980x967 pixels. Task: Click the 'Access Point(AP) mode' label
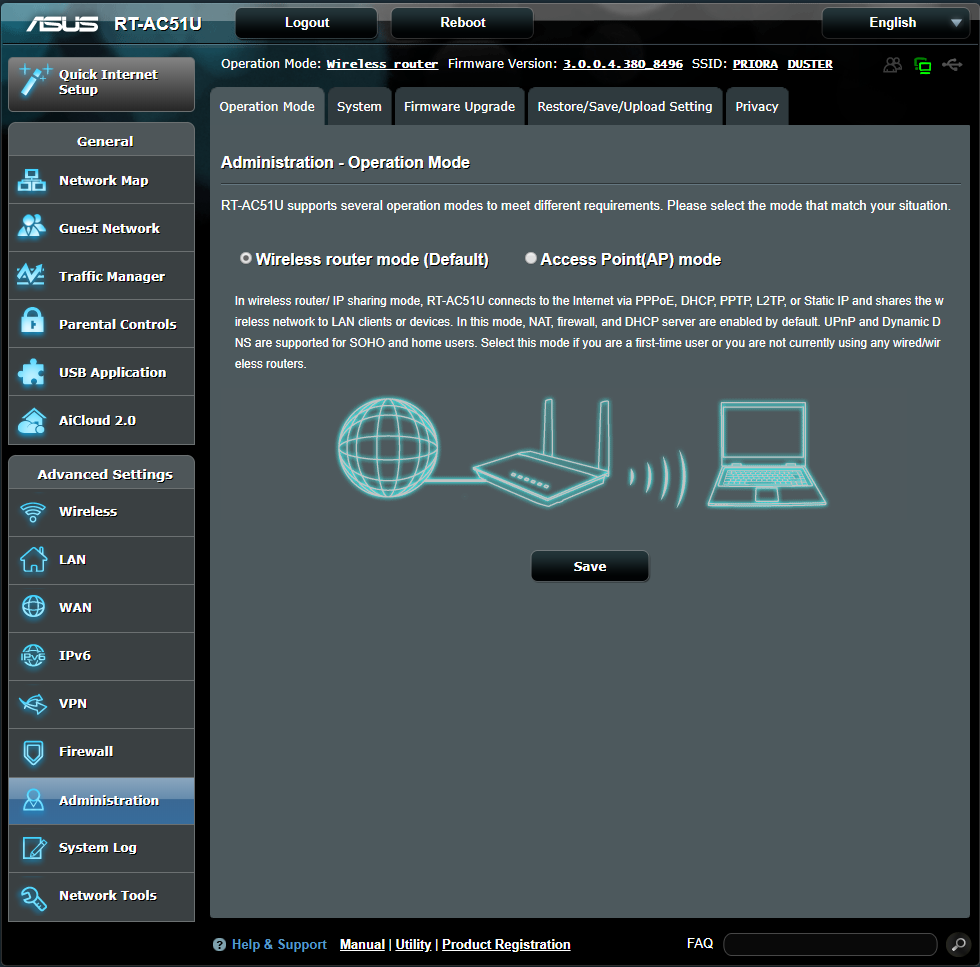pyautogui.click(x=631, y=259)
